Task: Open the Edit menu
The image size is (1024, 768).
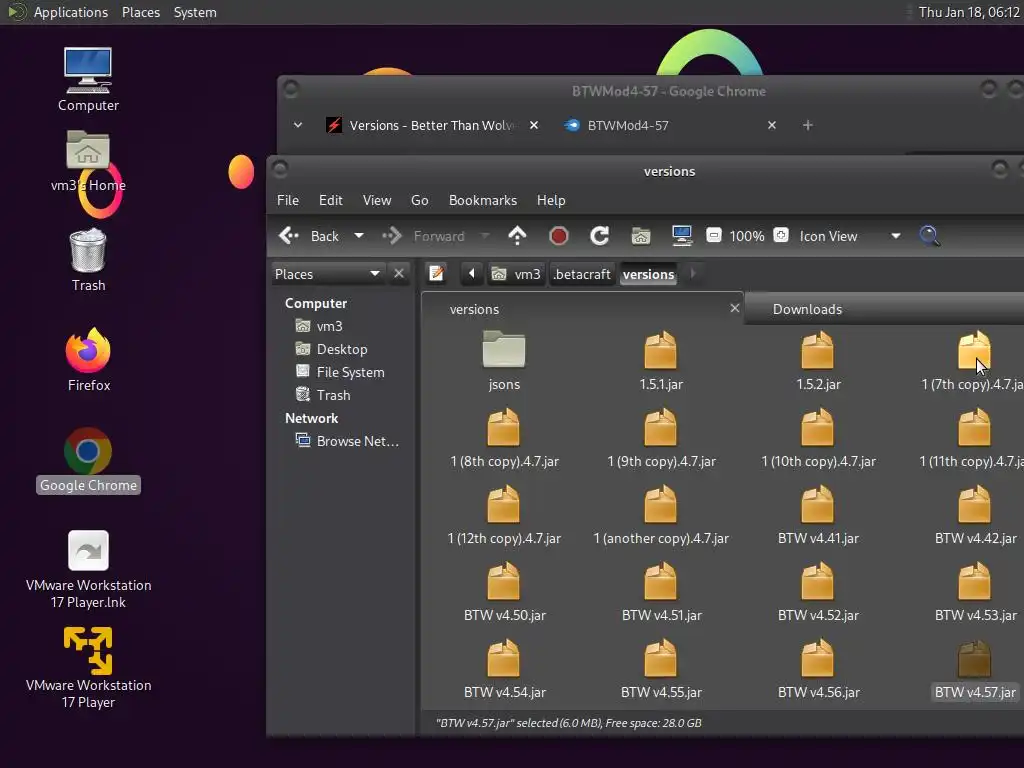Action: (330, 200)
